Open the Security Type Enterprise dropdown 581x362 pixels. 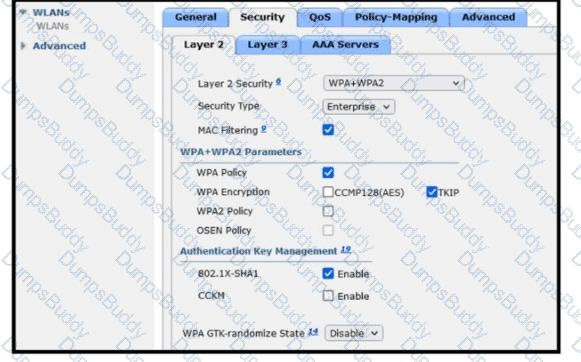(359, 107)
